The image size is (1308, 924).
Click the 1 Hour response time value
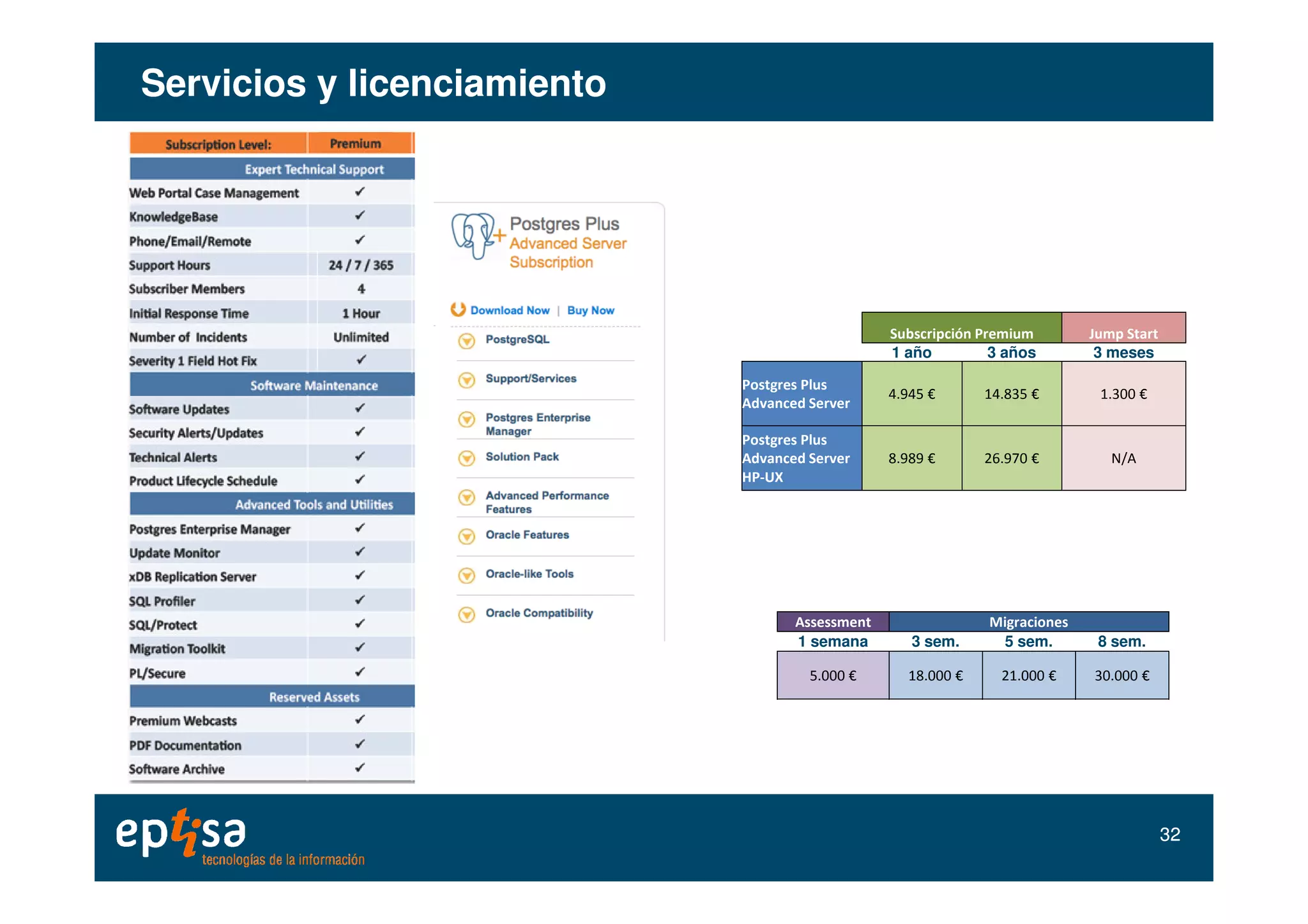361,314
